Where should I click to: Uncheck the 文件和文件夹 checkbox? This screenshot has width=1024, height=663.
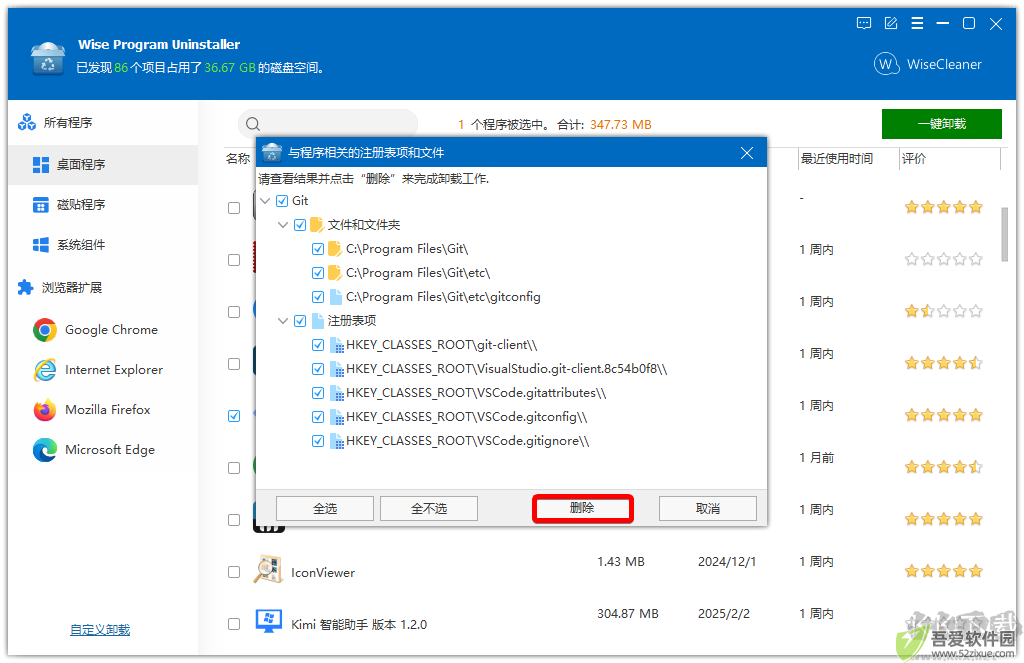point(300,225)
